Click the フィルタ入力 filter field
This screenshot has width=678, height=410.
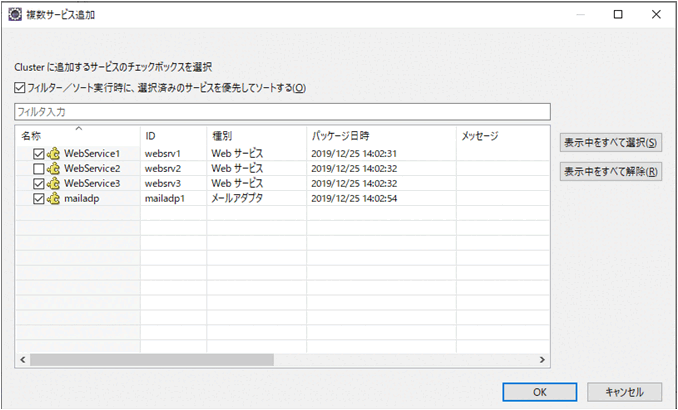[282, 112]
